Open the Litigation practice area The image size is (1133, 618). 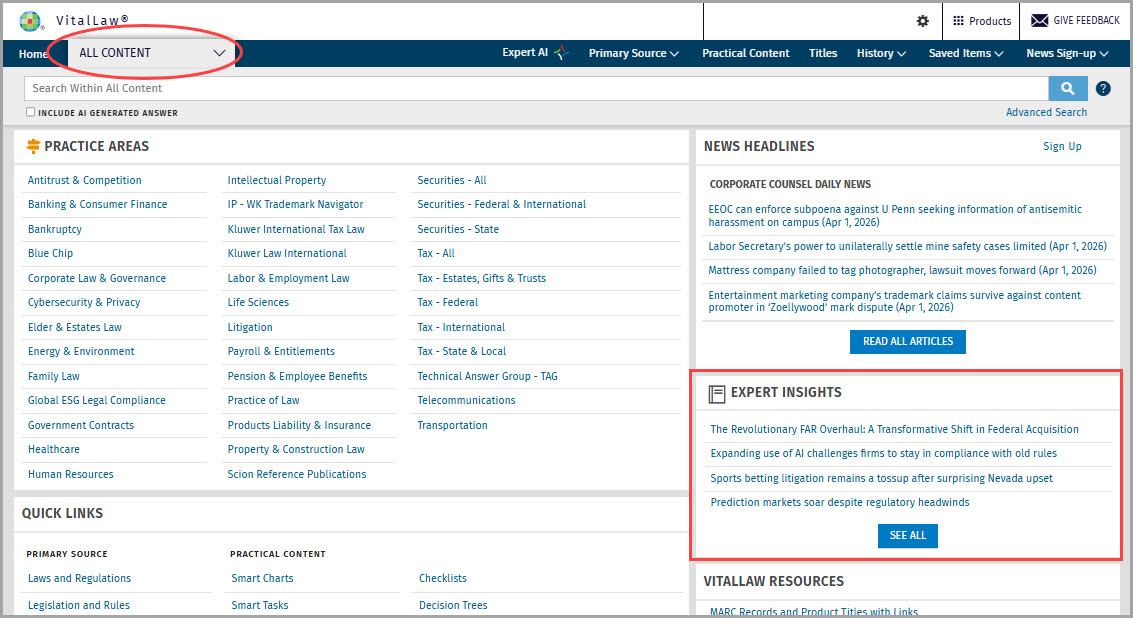coord(250,327)
